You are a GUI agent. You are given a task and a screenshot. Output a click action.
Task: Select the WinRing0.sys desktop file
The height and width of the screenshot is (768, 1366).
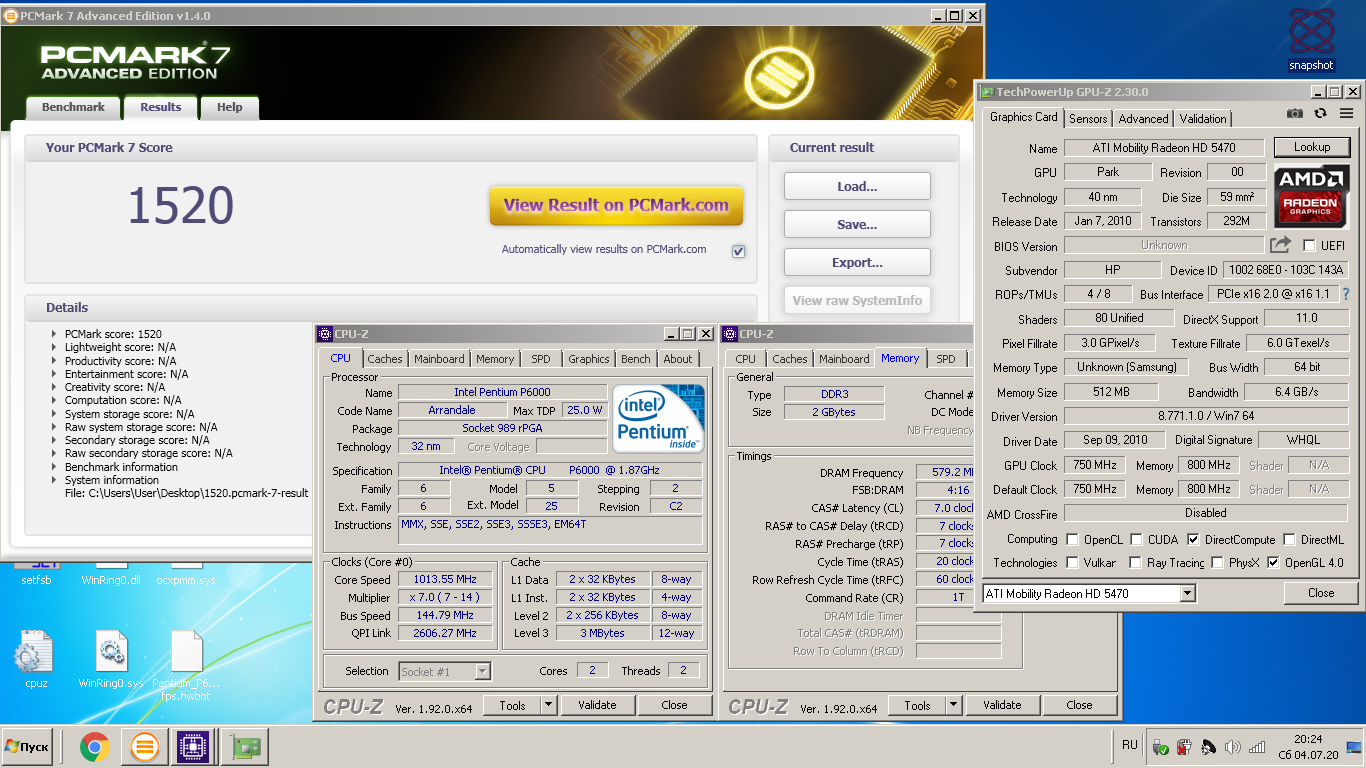click(x=111, y=658)
